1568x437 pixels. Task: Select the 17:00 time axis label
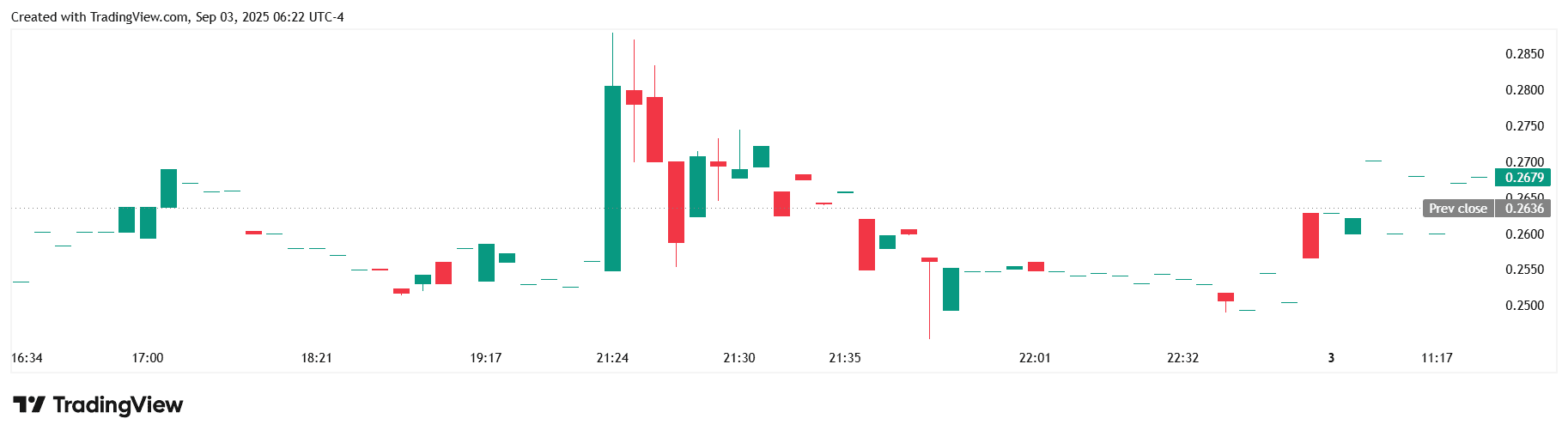coord(148,358)
